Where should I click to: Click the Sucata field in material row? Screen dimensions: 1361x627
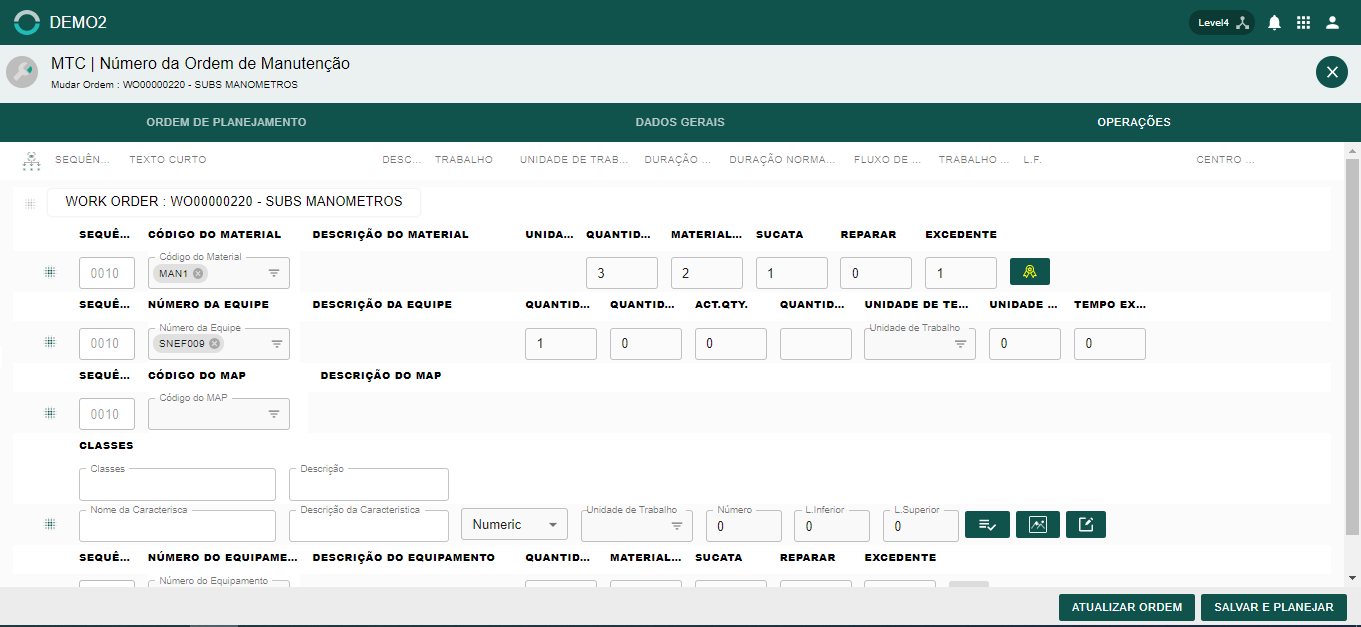[x=792, y=273]
